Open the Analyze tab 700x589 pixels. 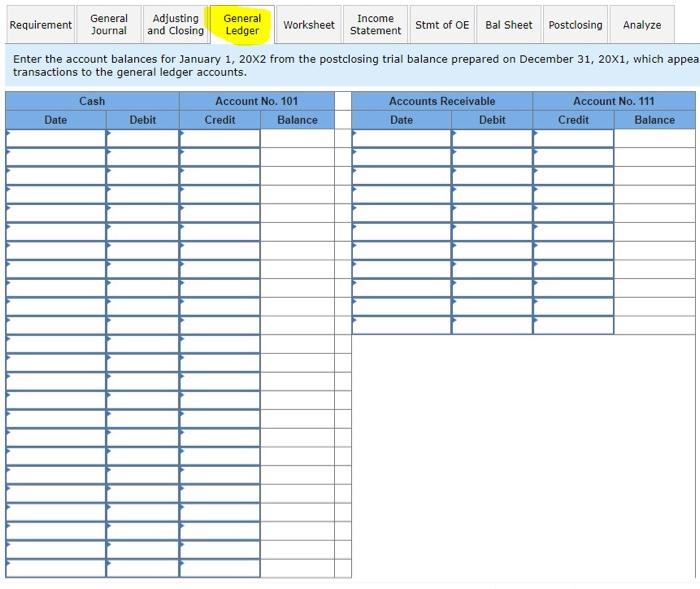coord(642,25)
